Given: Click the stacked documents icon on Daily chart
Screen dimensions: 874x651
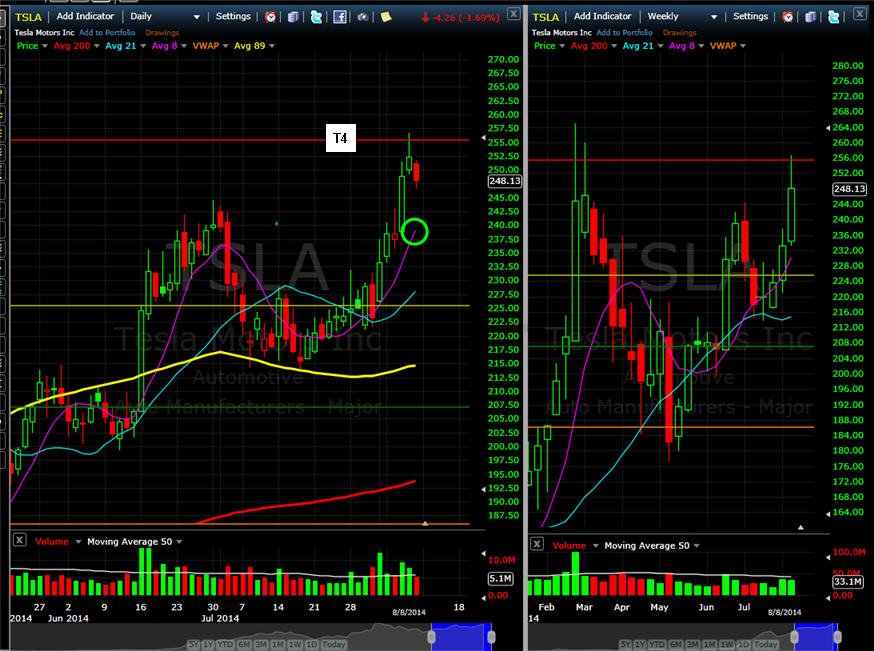Looking at the screenshot, I should point(293,17).
